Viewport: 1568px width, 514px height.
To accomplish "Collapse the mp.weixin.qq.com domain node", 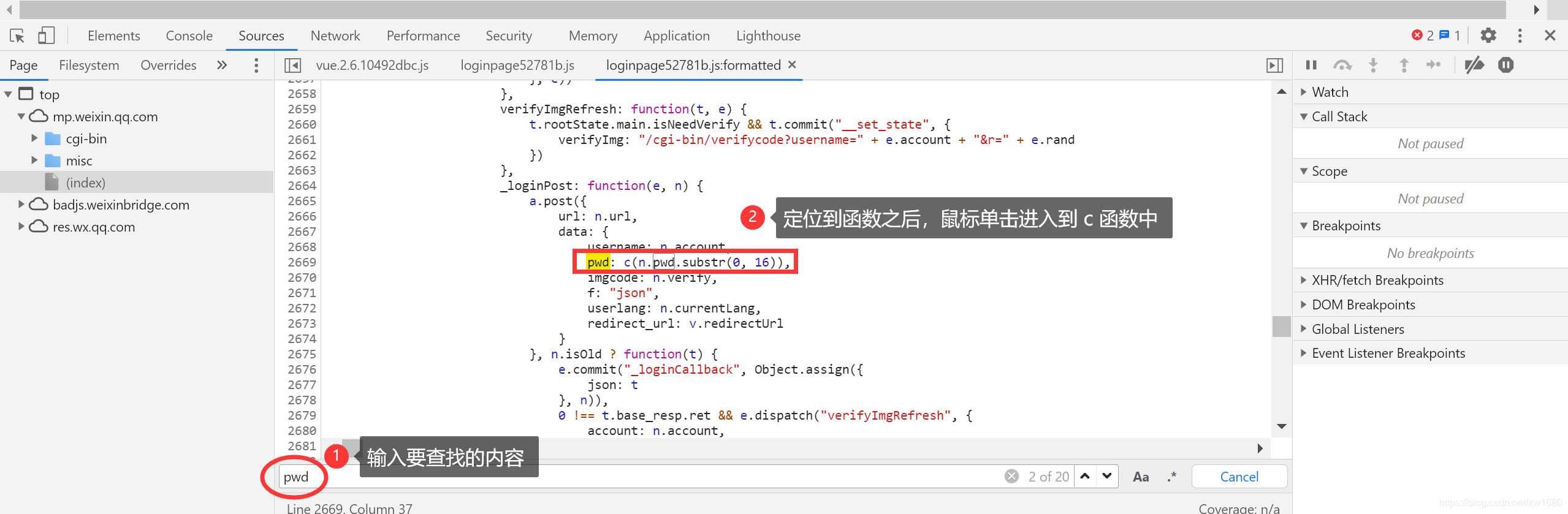I will tap(21, 116).
